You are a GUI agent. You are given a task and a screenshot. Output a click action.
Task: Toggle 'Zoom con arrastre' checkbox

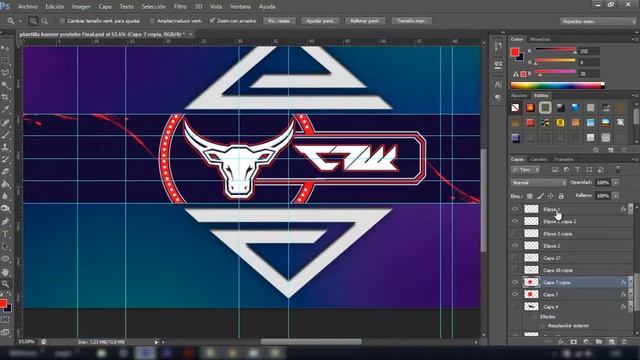tap(212, 20)
